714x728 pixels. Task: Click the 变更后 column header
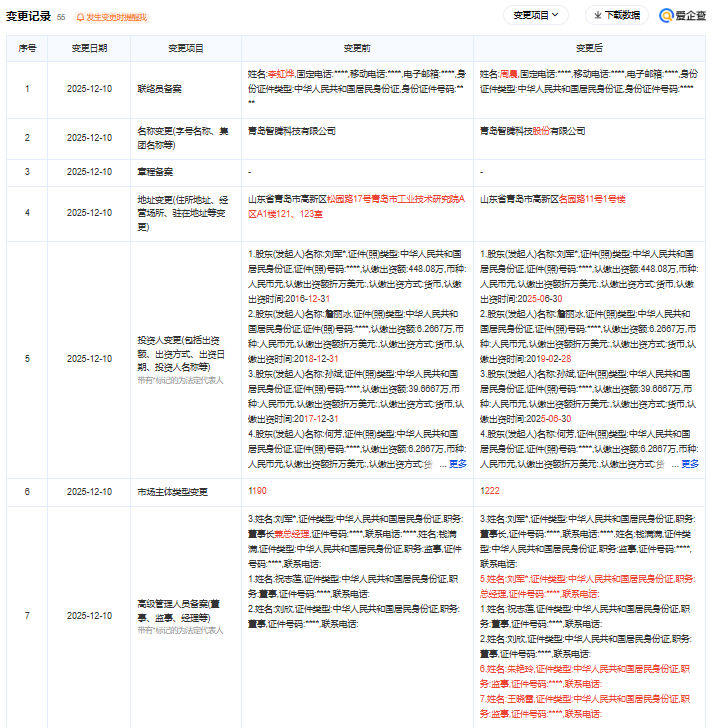coord(589,48)
